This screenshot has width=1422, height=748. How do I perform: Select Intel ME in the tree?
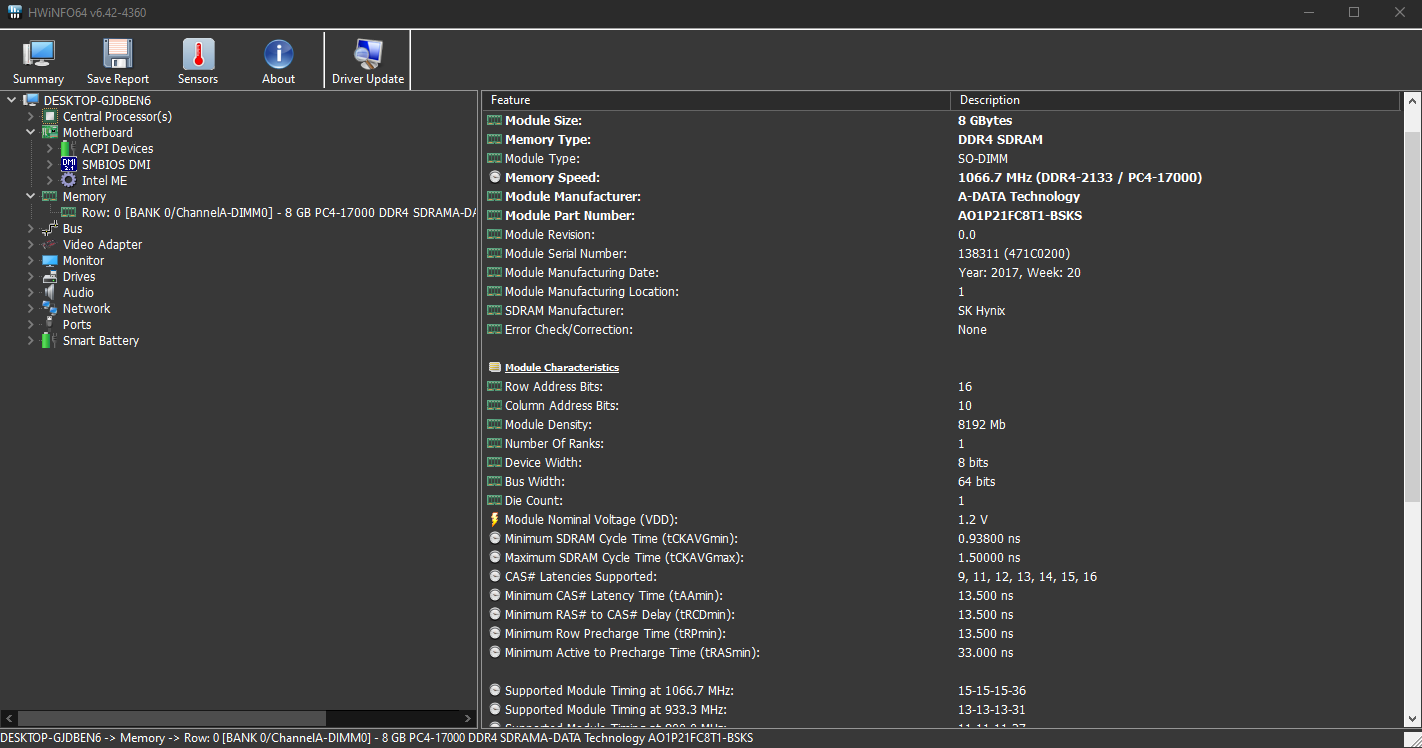click(x=104, y=180)
